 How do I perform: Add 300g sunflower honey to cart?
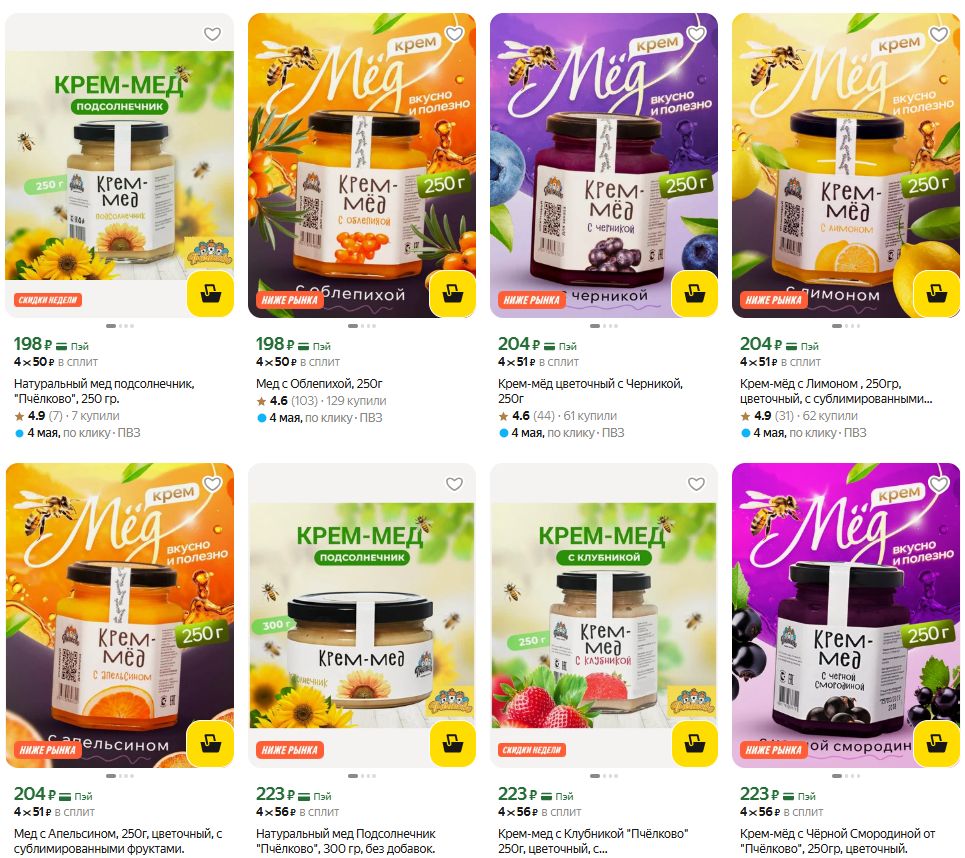pyautogui.click(x=452, y=742)
